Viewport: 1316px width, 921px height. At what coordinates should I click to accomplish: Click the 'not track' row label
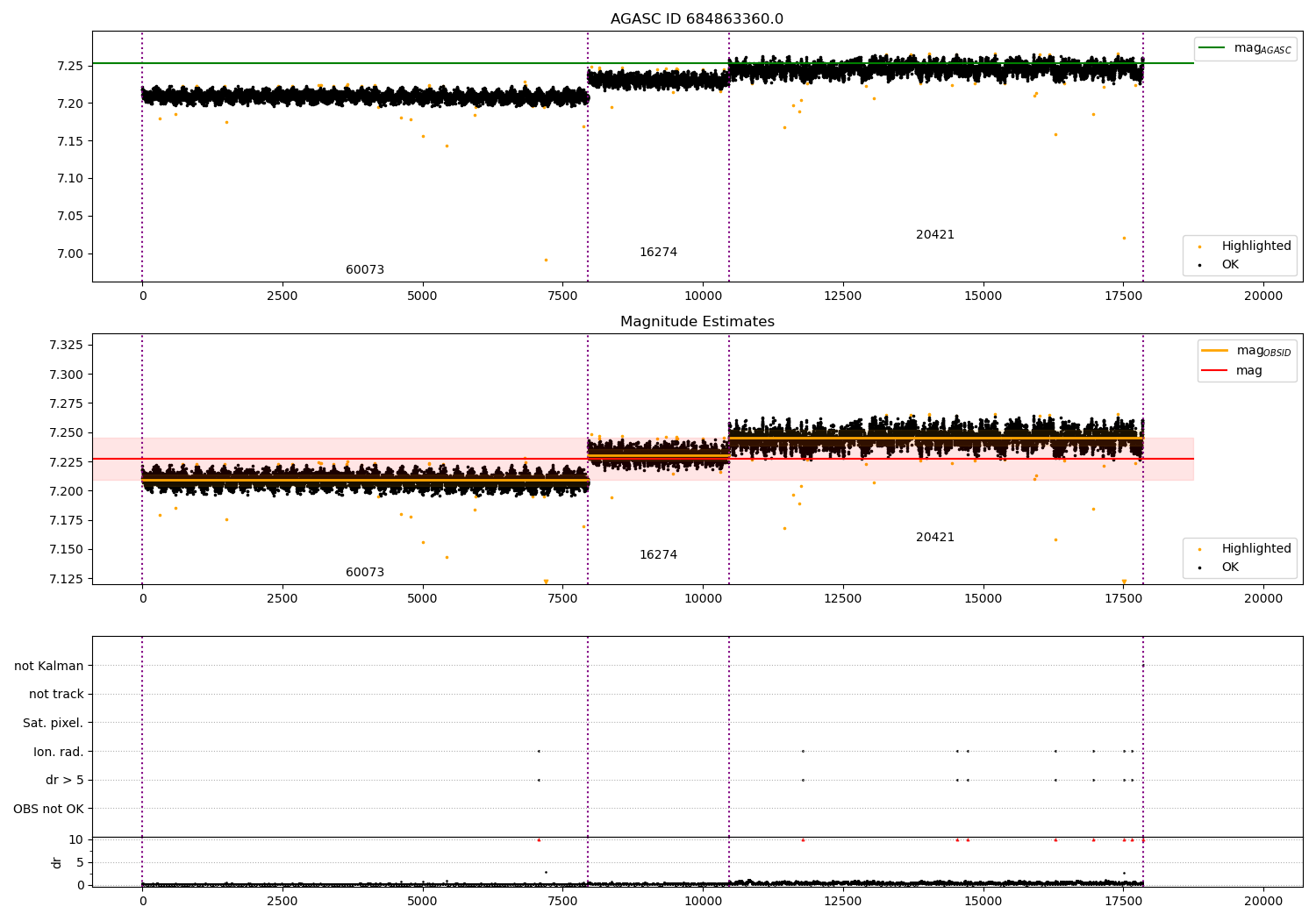point(56,695)
